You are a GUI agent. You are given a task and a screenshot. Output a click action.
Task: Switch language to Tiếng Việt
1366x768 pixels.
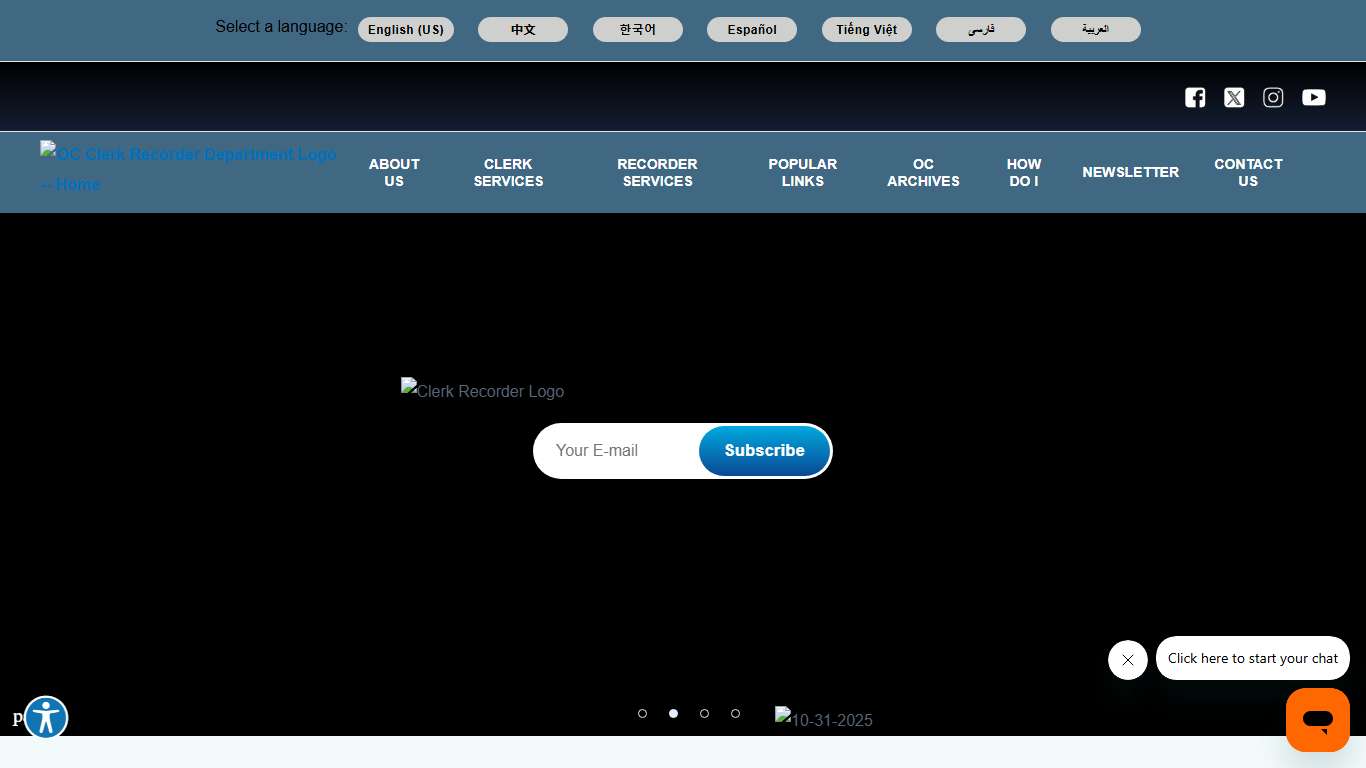(x=866, y=30)
